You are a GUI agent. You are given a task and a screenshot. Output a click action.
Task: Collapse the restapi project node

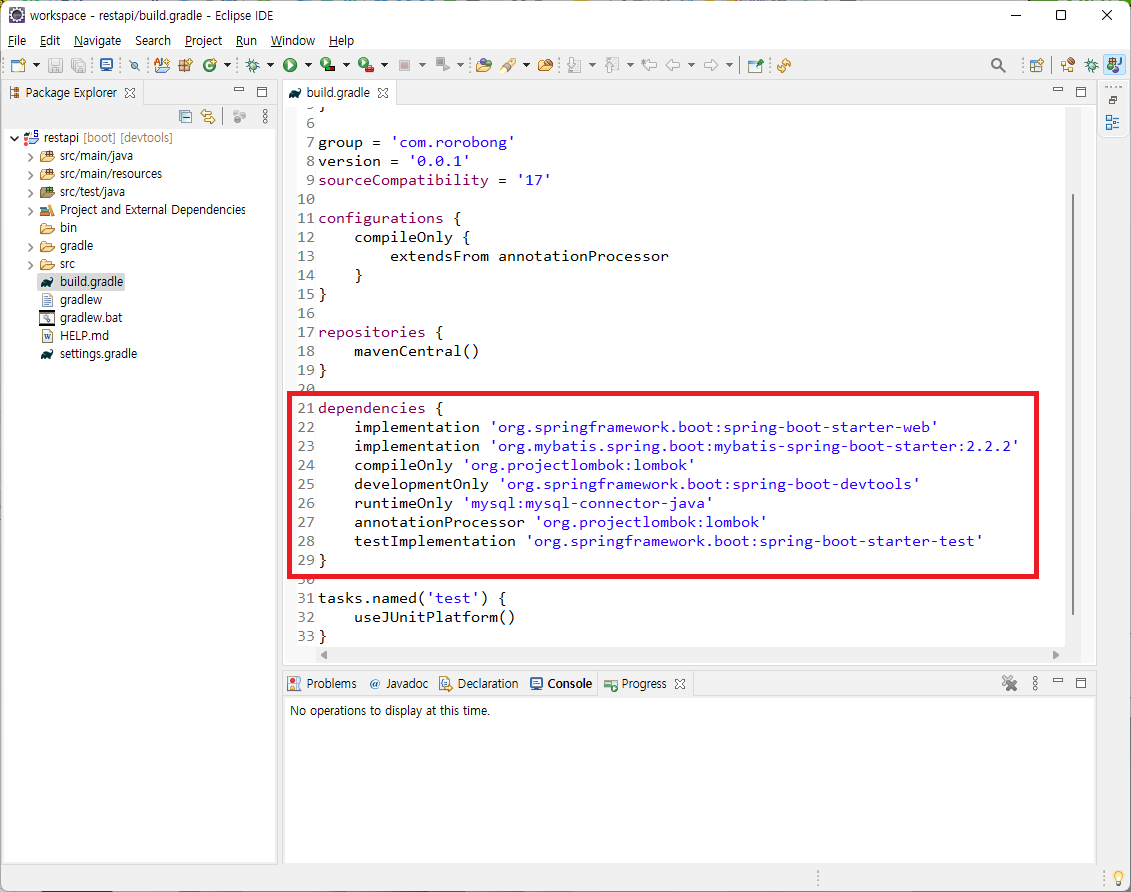[14, 138]
